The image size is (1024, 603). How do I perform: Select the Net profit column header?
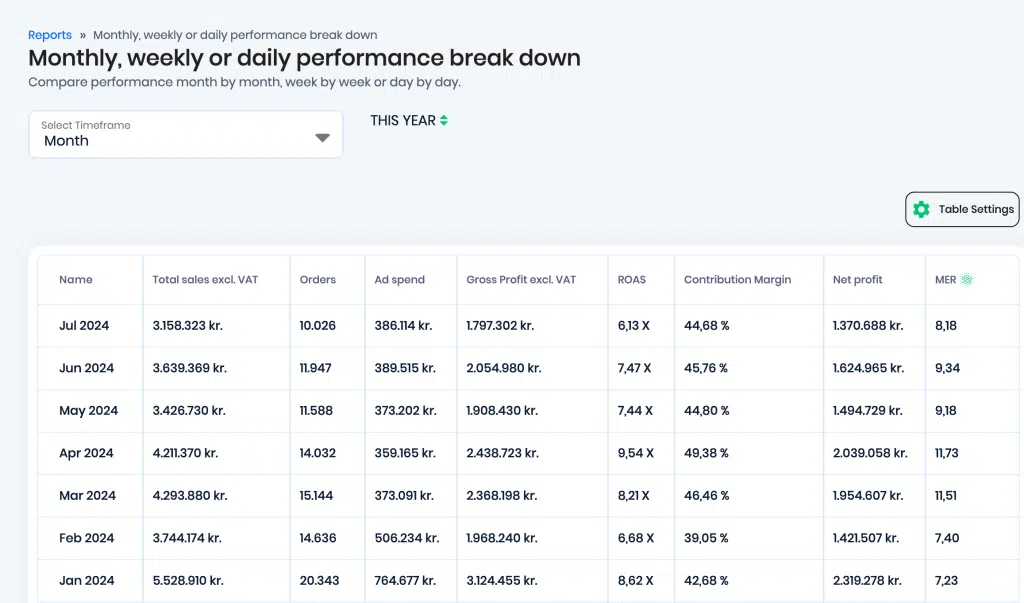[x=857, y=280]
